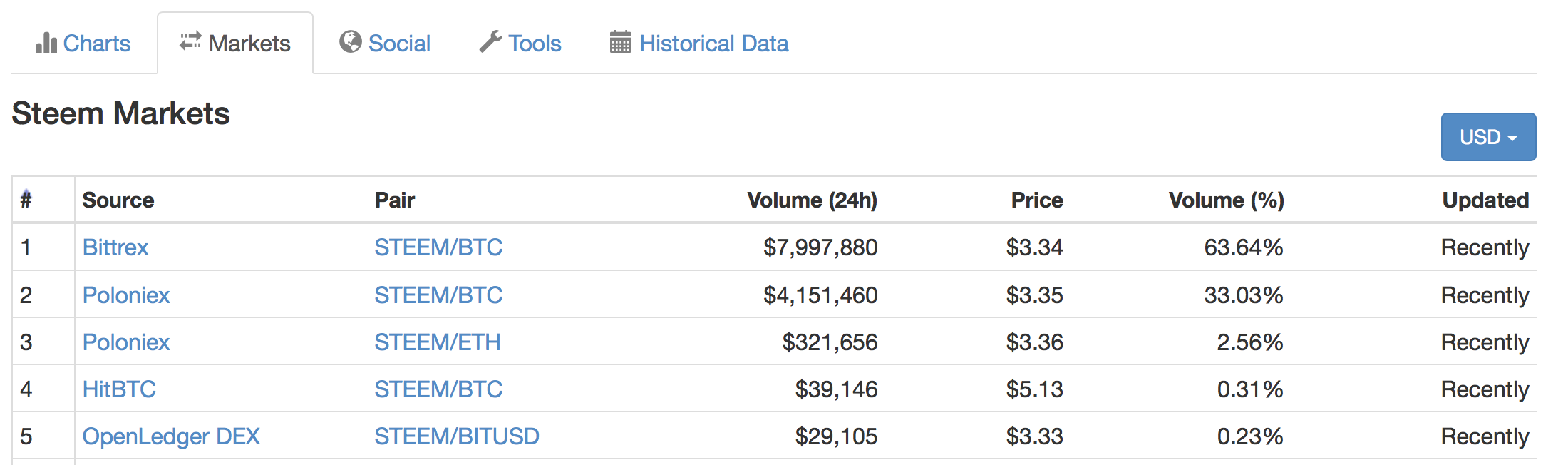Image resolution: width=1568 pixels, height=465 pixels.
Task: Sort by the Source column header
Action: (x=118, y=200)
